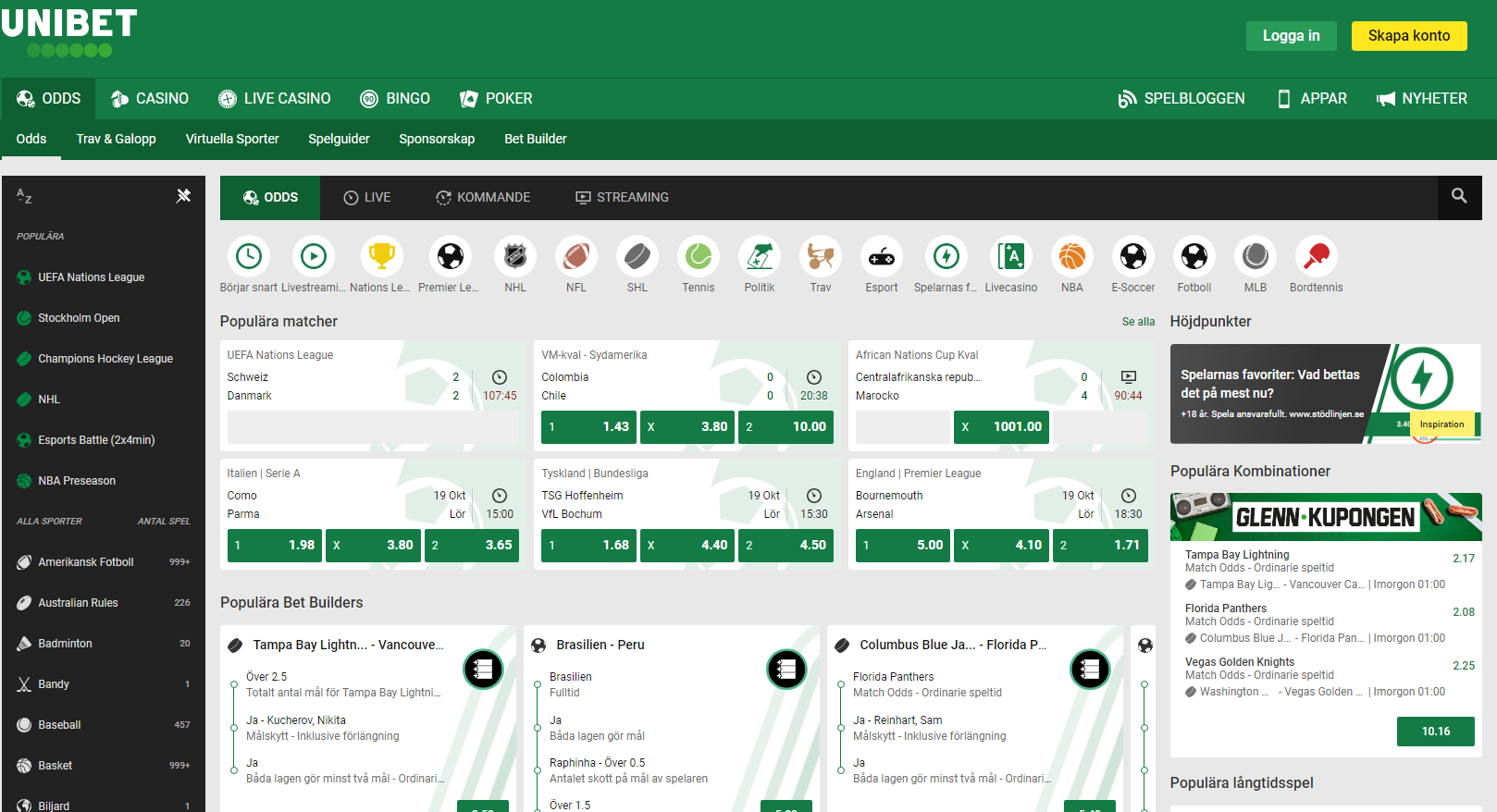
Task: Expand Baseball sport list
Action: 103,725
